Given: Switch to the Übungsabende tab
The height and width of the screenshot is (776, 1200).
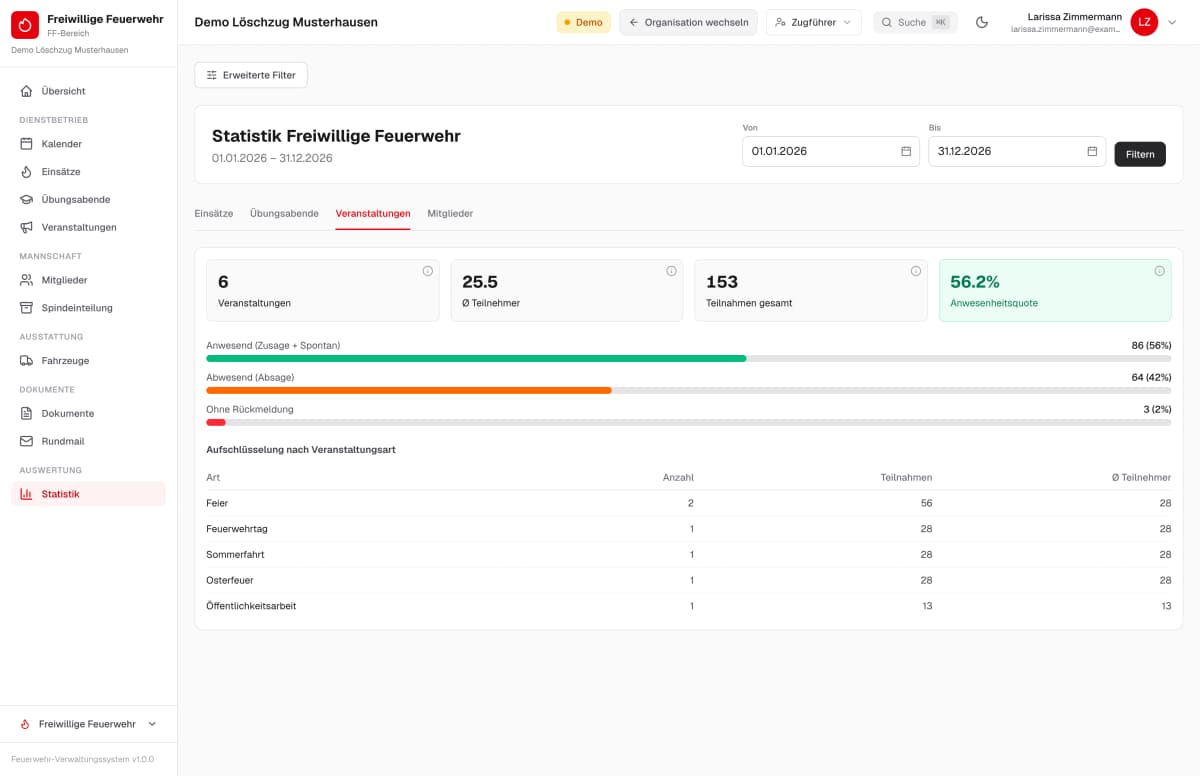Looking at the screenshot, I should pos(284,213).
